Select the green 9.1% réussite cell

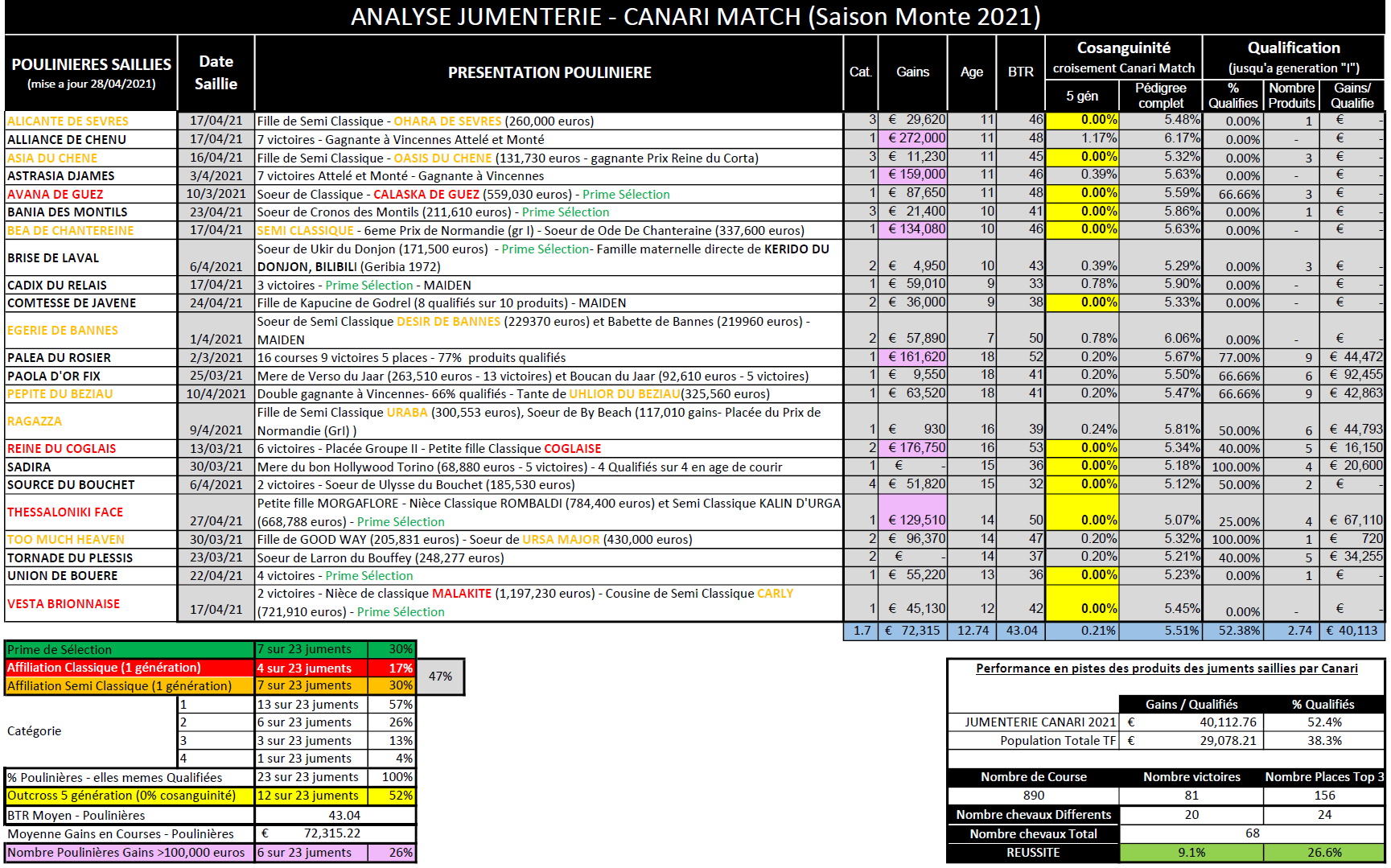[x=1191, y=853]
